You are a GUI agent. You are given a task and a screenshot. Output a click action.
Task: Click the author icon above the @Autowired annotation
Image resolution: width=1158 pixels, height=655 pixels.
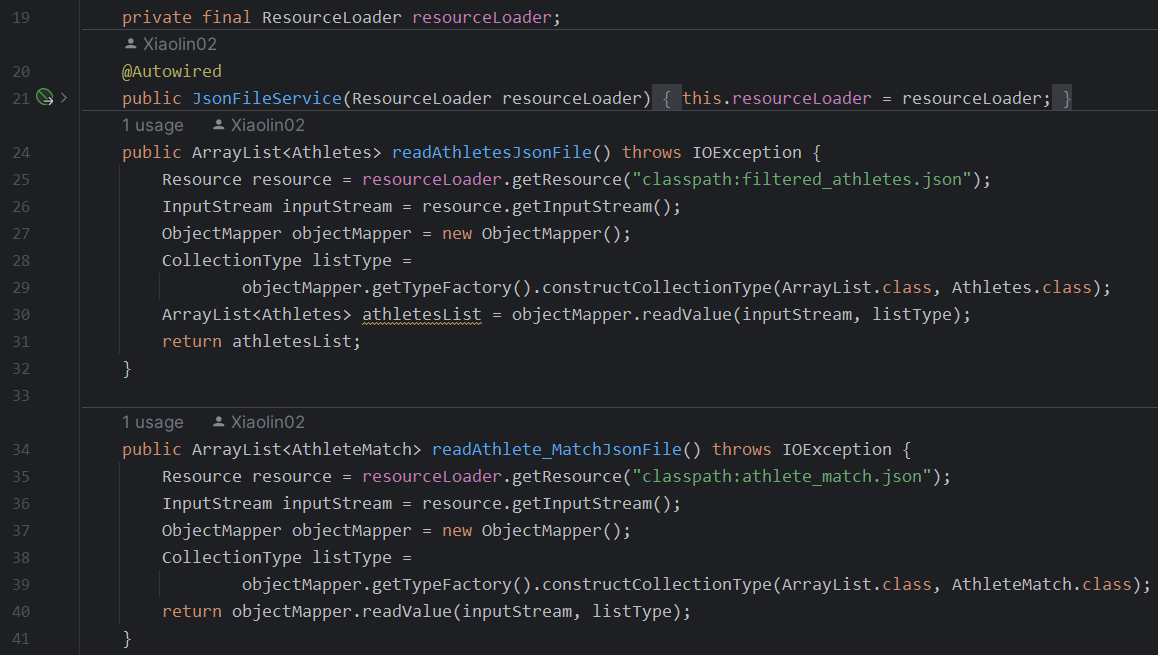(130, 44)
